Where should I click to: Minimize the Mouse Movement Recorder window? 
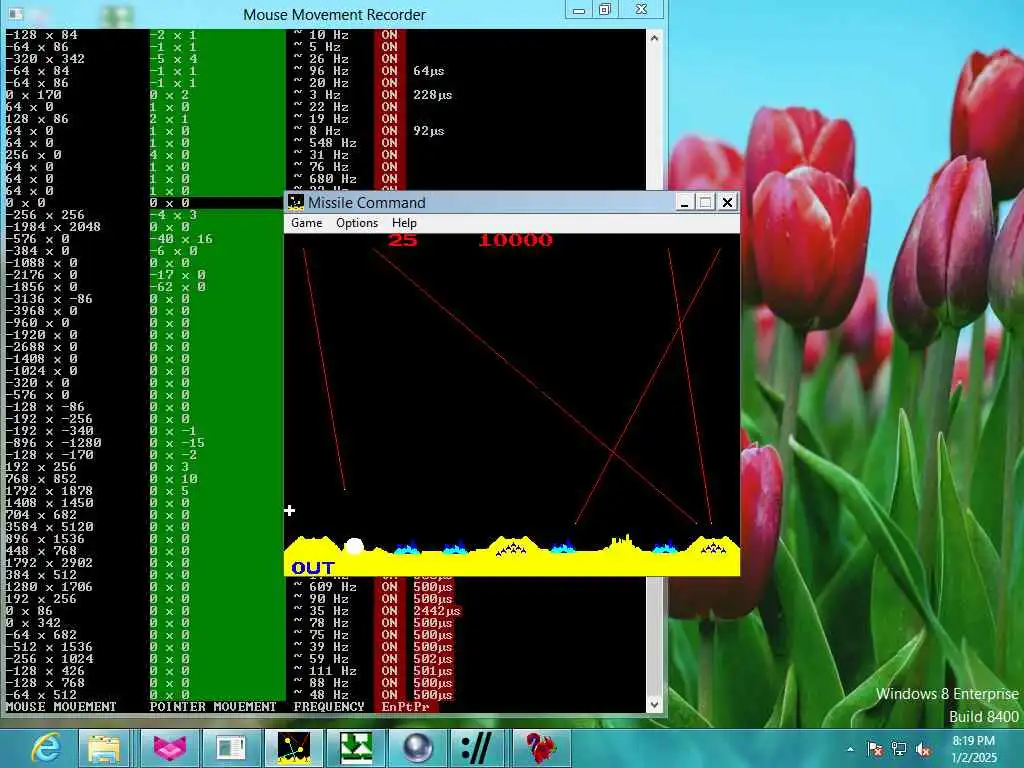[579, 10]
